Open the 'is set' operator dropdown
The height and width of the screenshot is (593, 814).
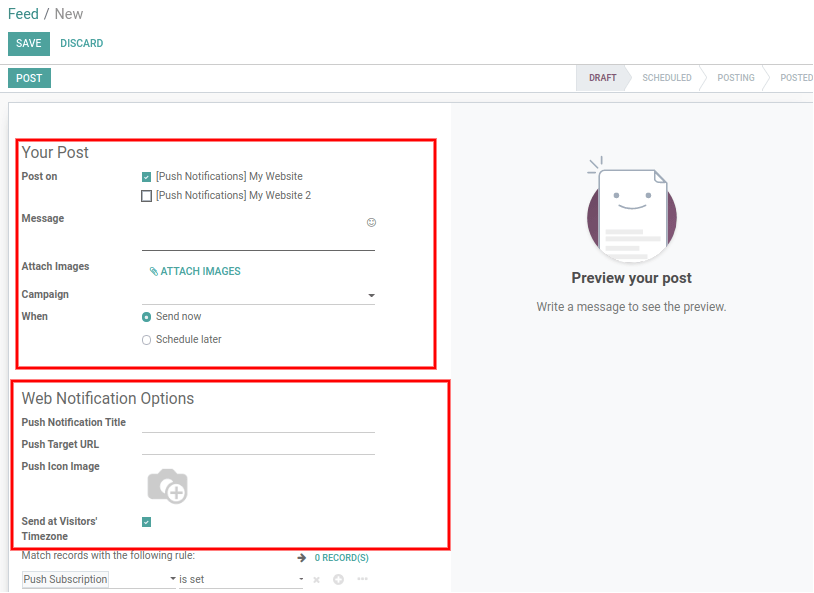241,579
